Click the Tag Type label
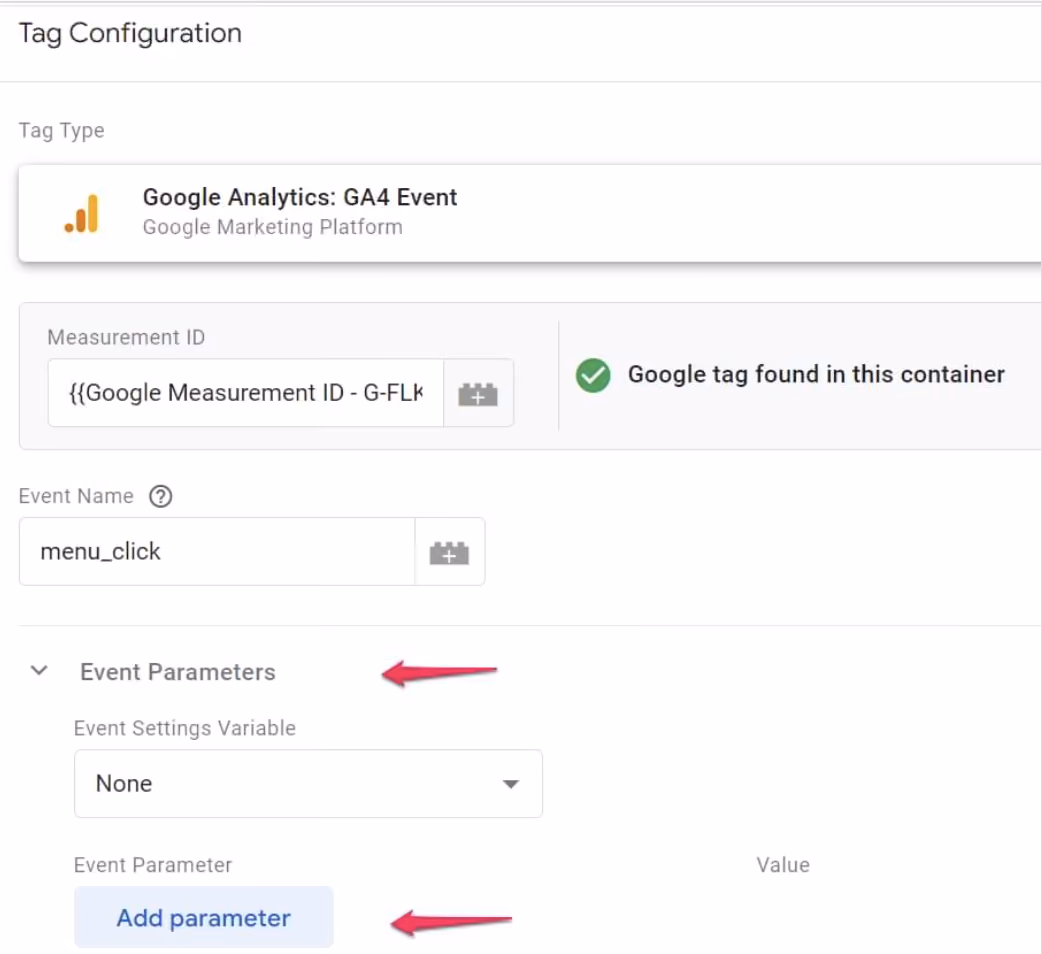 tap(61, 131)
